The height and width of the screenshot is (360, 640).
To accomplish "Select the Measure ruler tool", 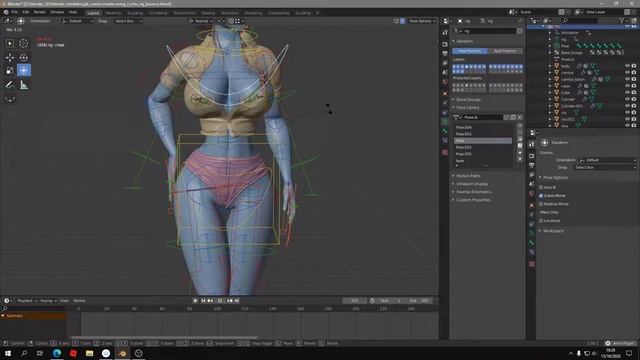I will click(x=24, y=85).
